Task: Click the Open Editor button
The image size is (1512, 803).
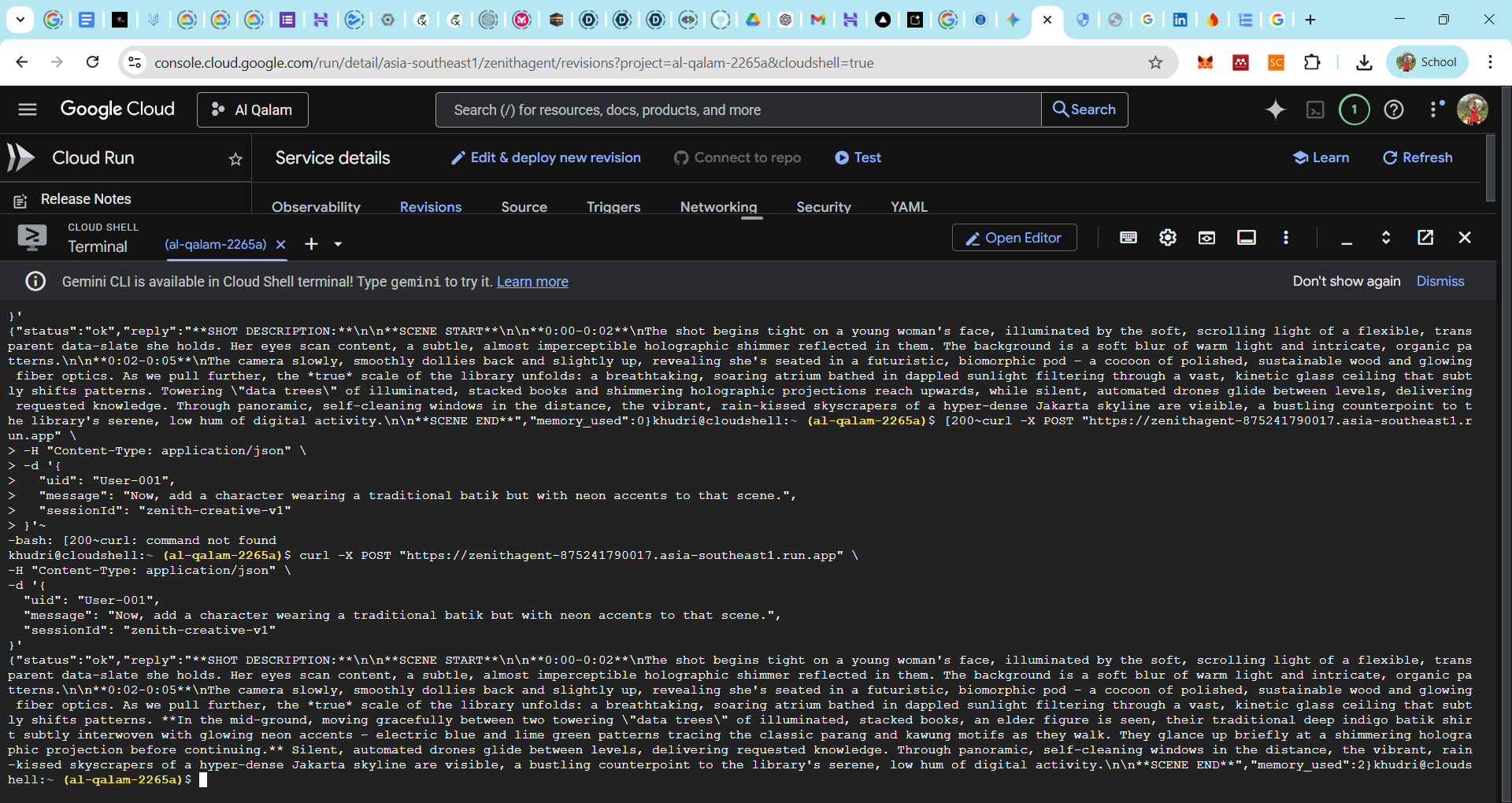Action: (1014, 238)
